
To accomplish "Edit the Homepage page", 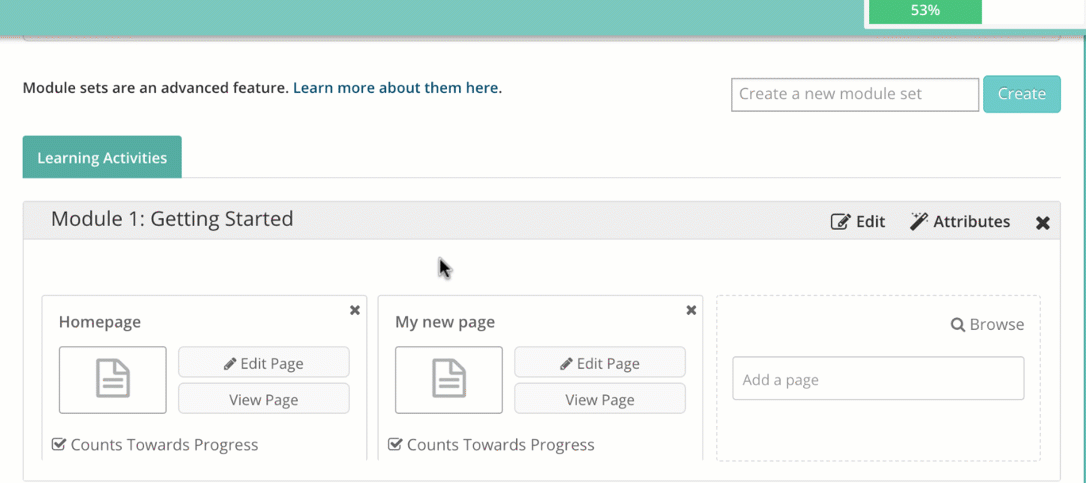I will coord(264,363).
